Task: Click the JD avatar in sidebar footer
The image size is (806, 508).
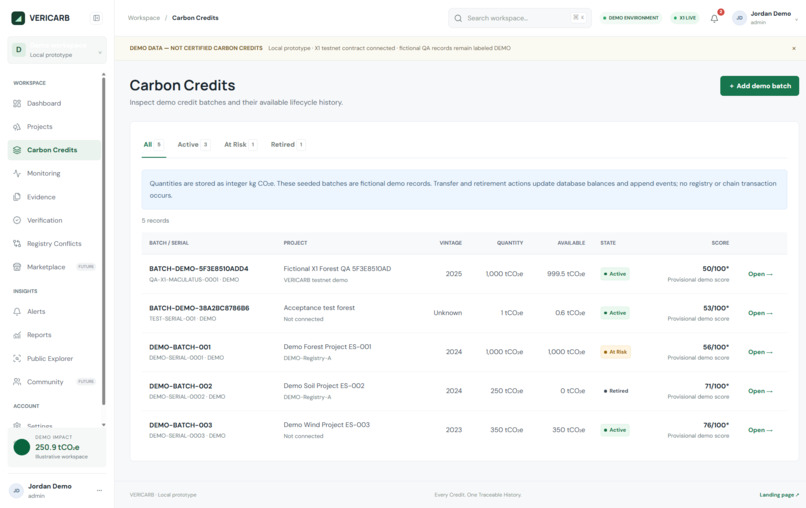Action: [16, 491]
